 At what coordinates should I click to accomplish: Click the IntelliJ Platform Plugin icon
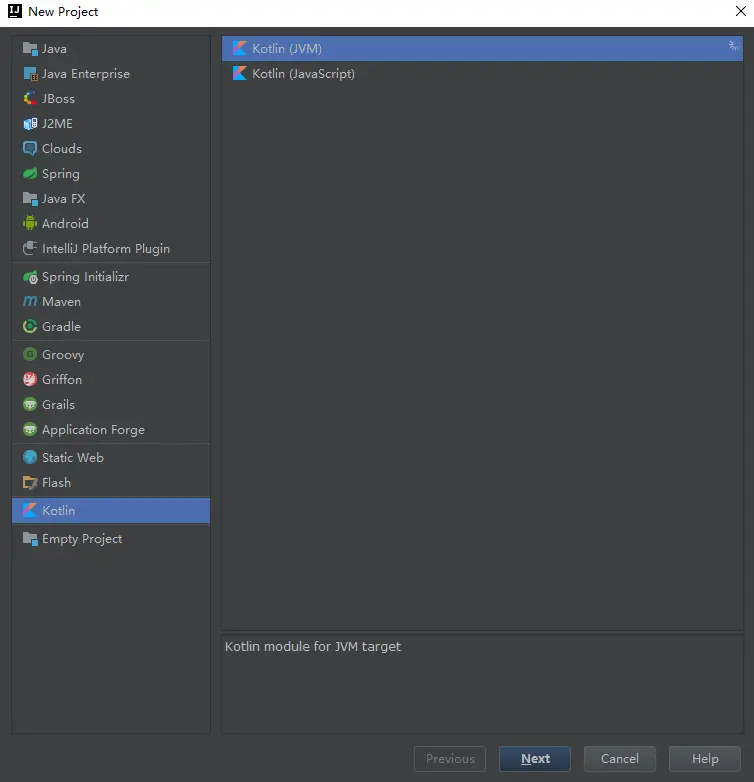[30, 248]
